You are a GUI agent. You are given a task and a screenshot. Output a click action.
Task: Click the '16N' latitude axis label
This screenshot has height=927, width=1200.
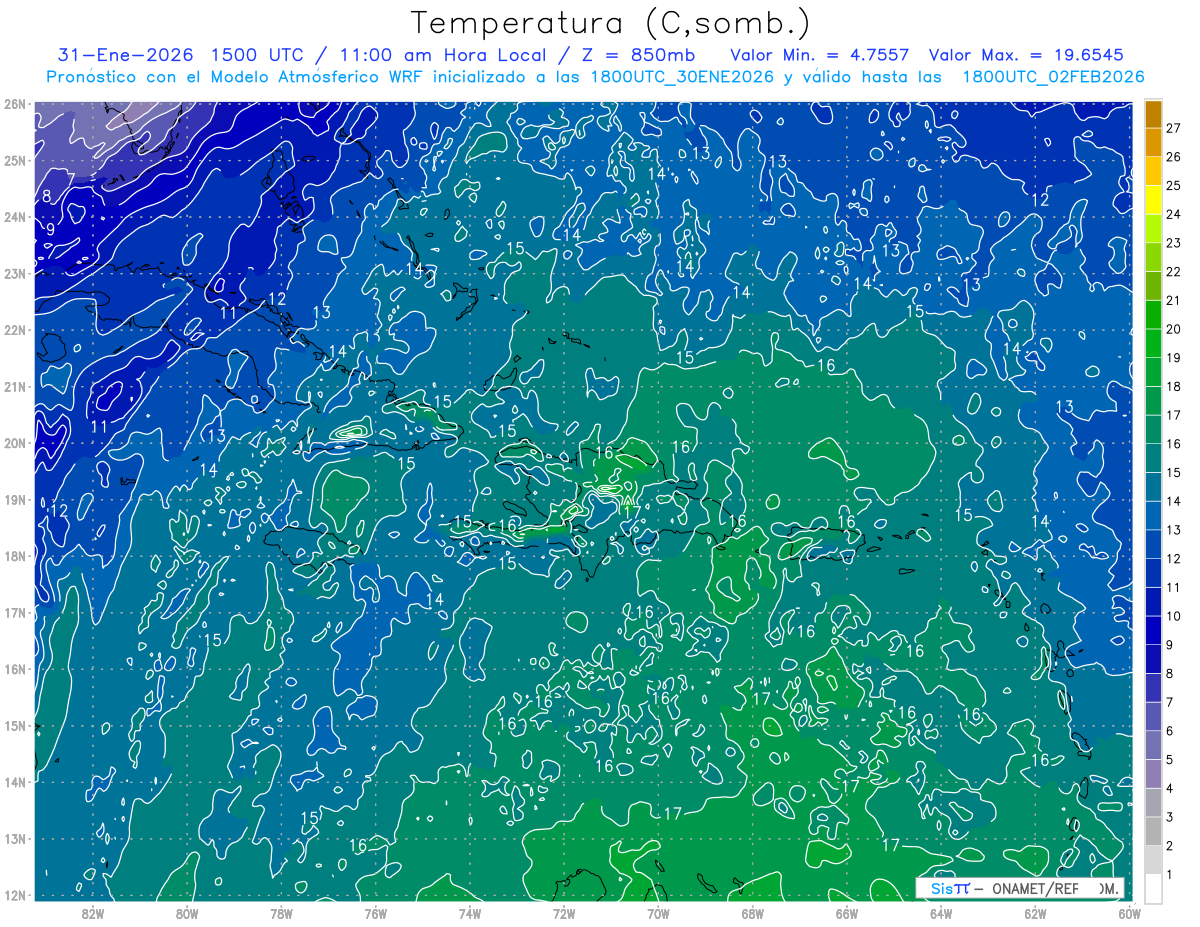(x=15, y=669)
